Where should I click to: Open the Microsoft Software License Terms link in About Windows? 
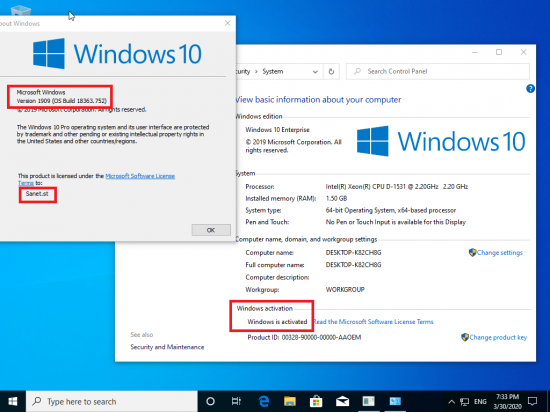140,176
